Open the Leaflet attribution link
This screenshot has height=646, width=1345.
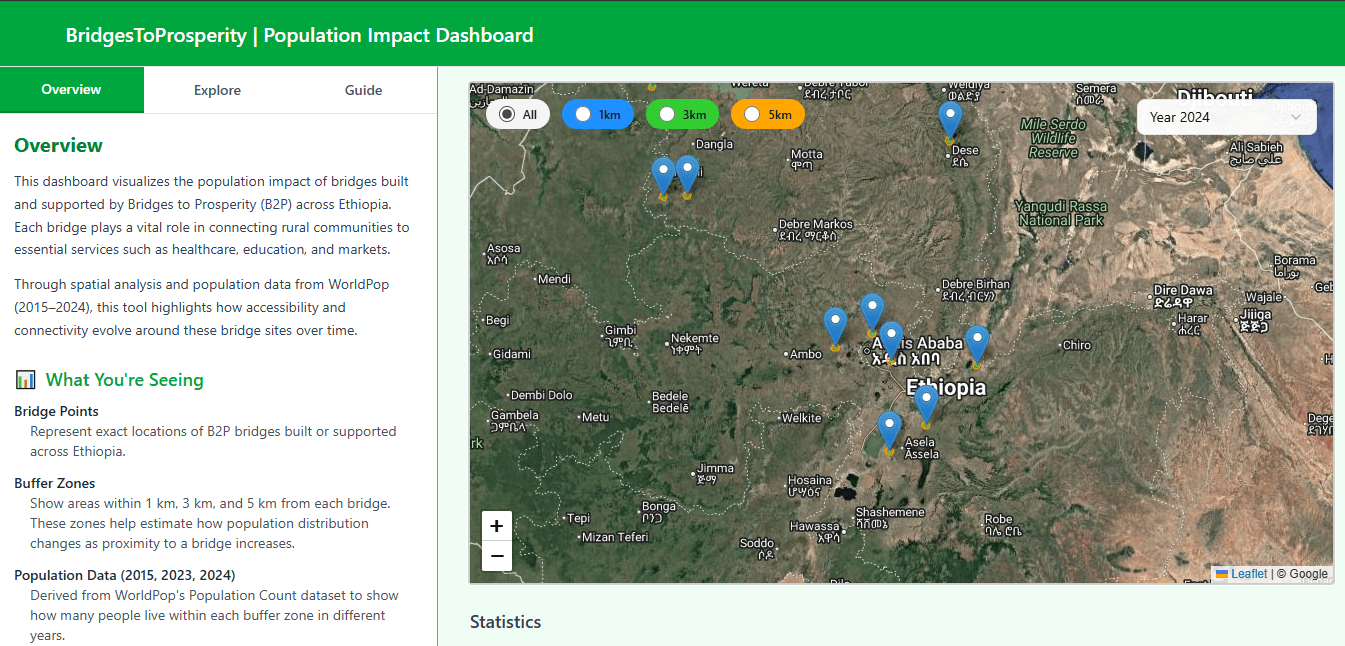[x=1248, y=574]
